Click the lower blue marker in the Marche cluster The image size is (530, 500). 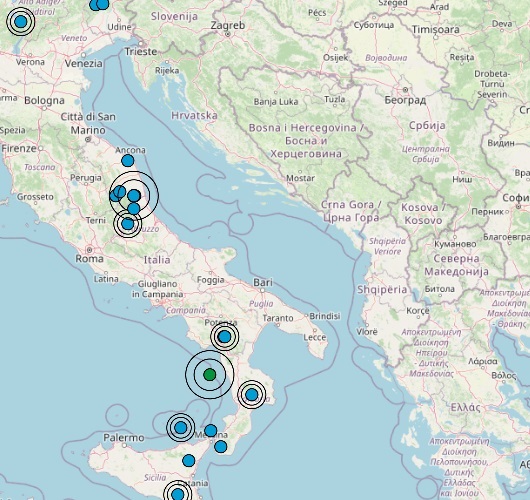coord(134,209)
